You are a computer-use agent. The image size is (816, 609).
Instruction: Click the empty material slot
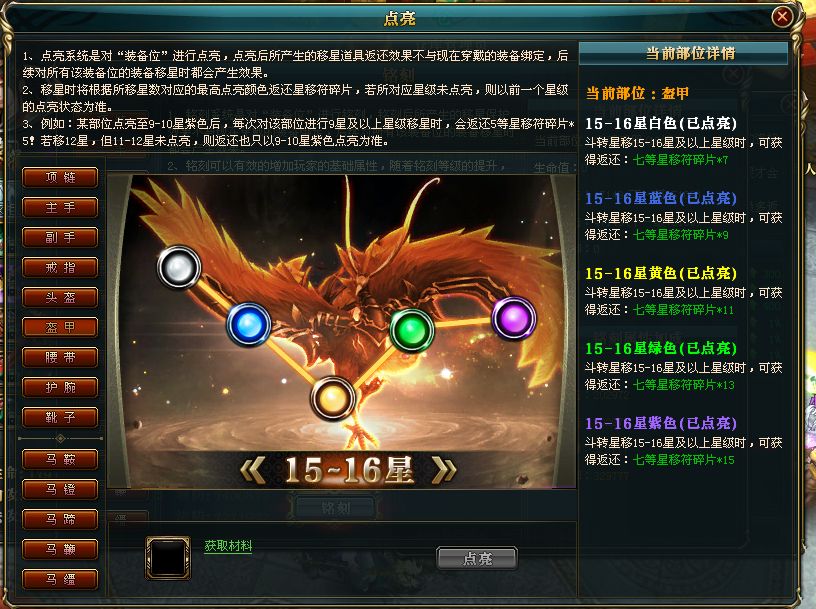(168, 558)
